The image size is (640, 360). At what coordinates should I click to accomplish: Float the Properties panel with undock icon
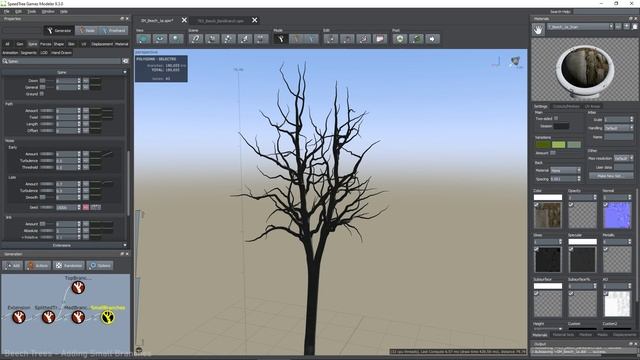coord(122,19)
